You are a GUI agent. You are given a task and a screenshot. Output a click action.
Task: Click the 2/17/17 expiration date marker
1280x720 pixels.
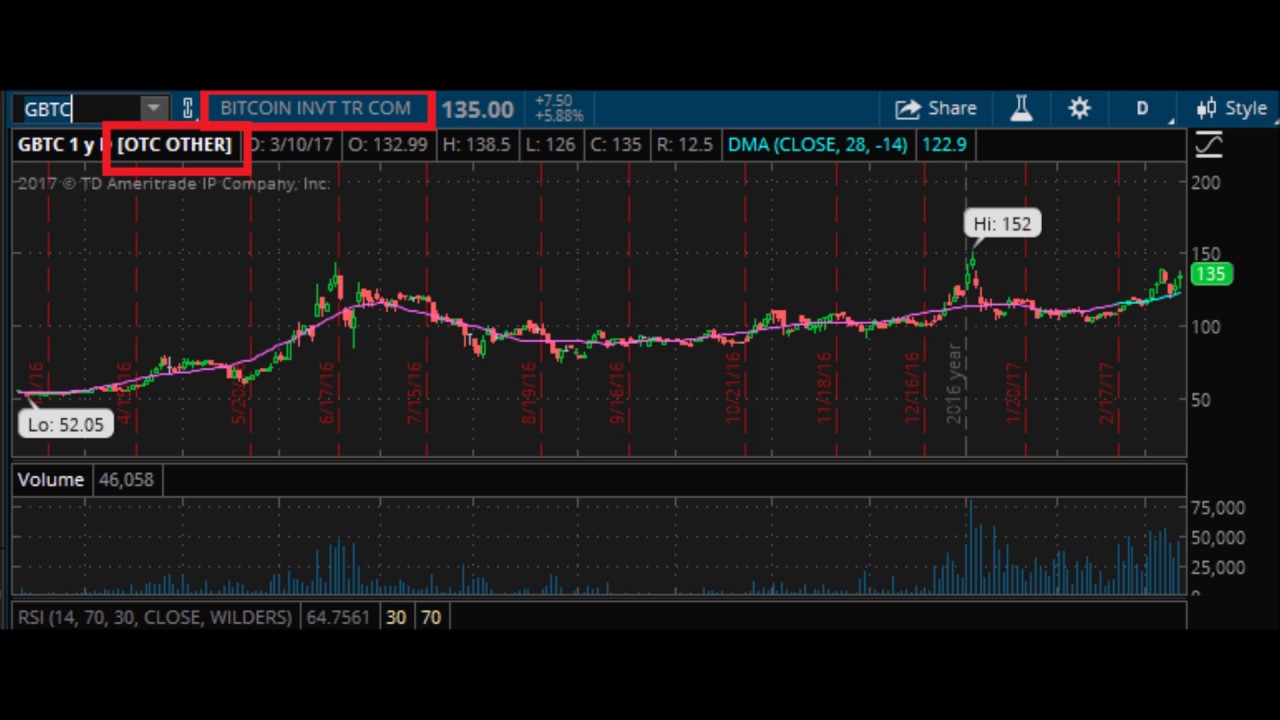pos(1106,393)
